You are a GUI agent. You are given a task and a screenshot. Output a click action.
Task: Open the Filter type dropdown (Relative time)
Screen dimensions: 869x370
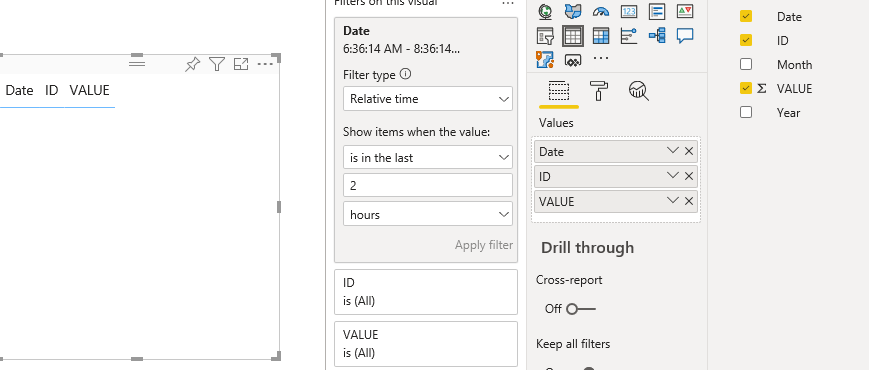point(428,99)
